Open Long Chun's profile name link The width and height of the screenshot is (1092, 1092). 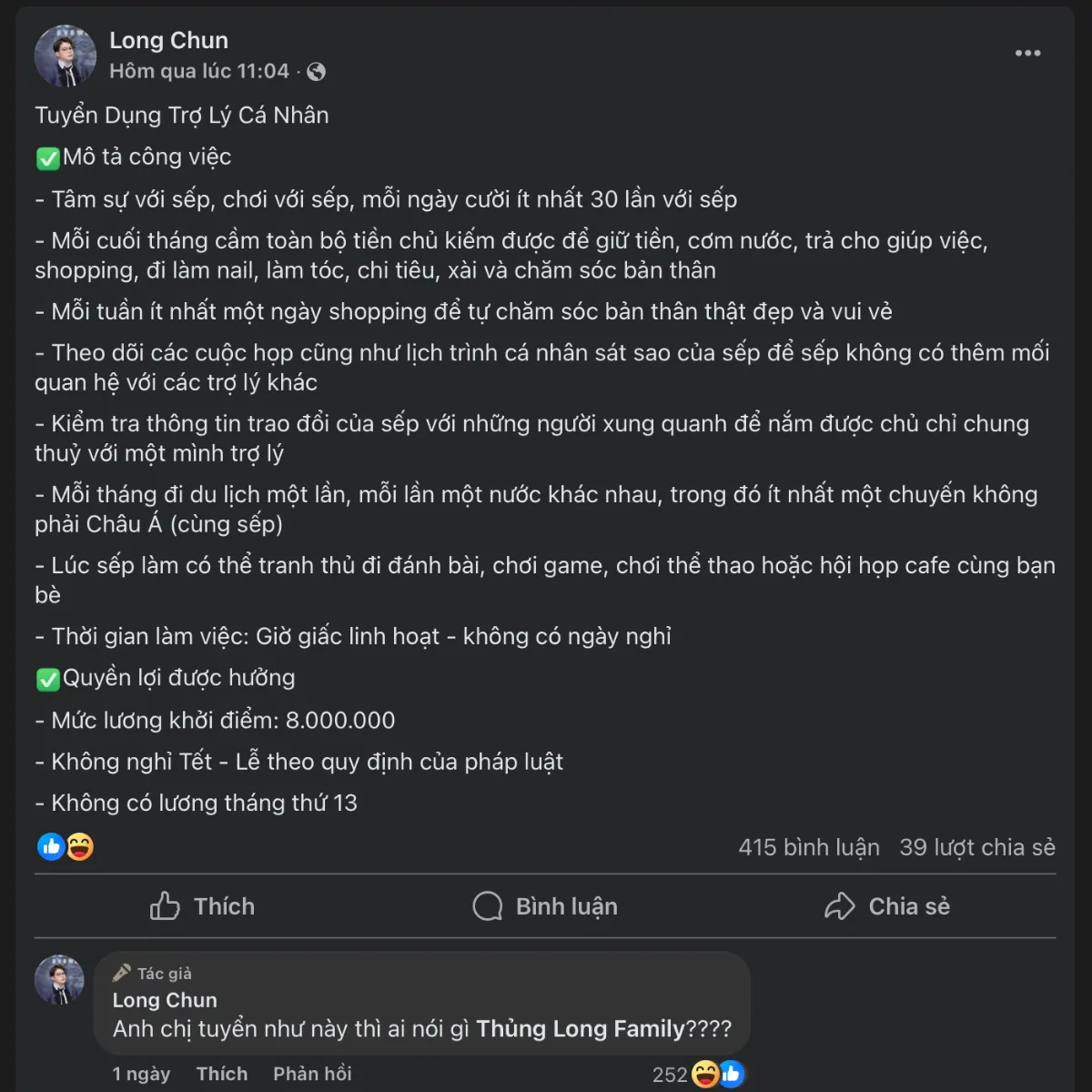coord(168,40)
